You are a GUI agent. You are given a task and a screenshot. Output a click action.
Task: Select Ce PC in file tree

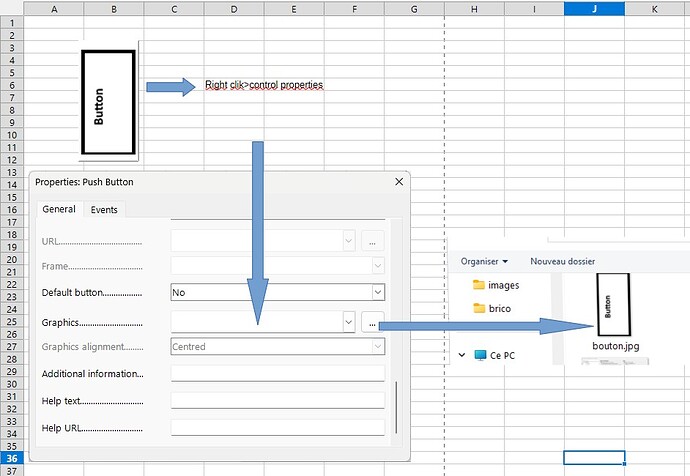tap(495, 355)
